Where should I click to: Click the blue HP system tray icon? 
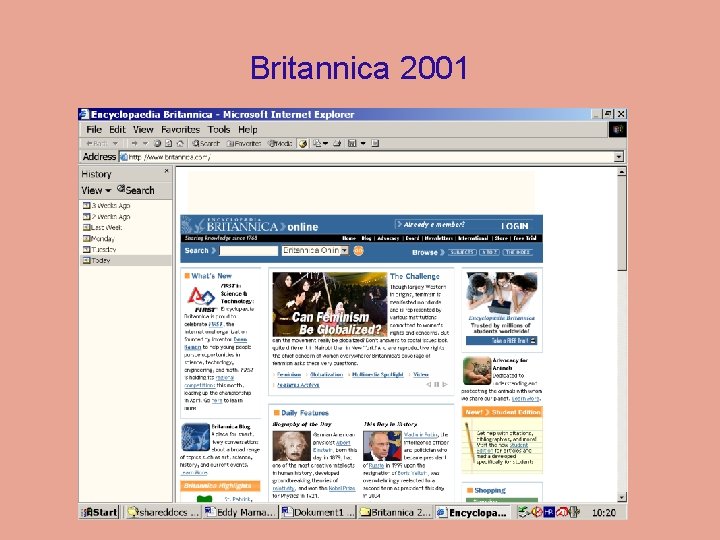click(x=549, y=512)
